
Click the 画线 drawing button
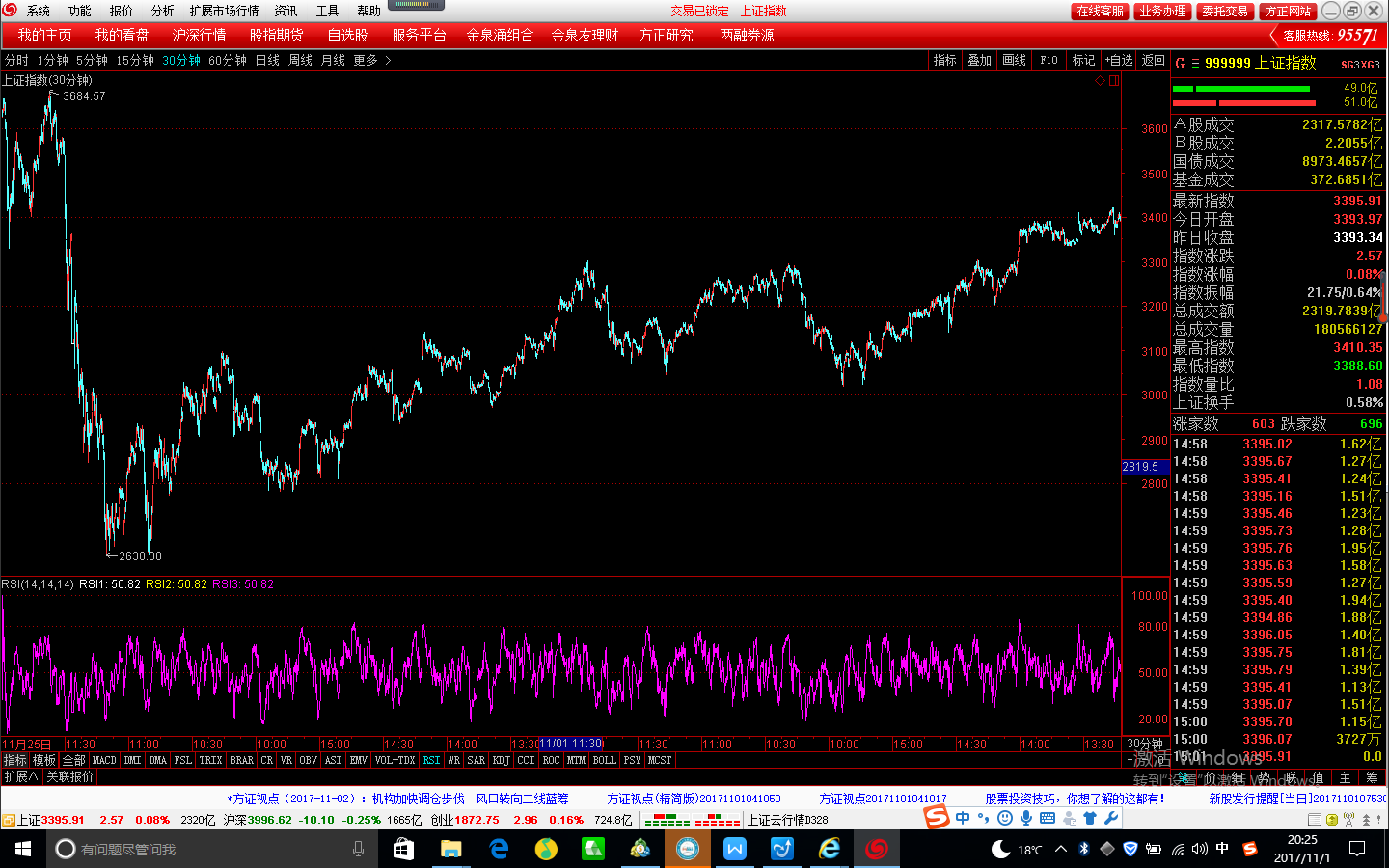1014,60
